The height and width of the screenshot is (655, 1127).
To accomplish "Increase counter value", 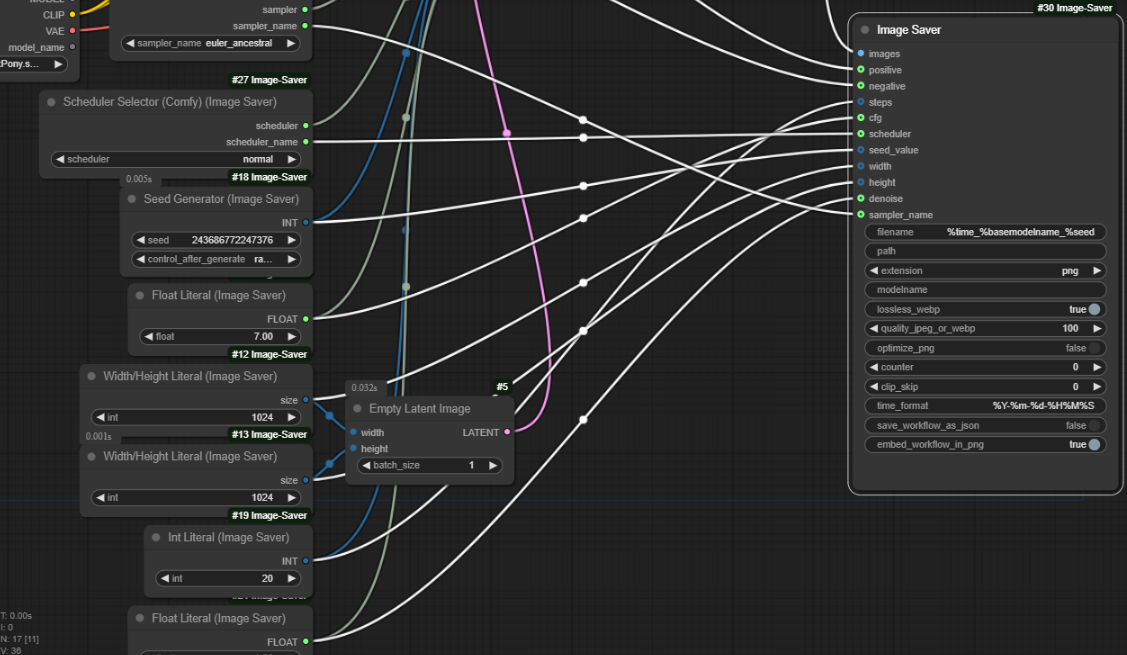I will (x=1097, y=367).
